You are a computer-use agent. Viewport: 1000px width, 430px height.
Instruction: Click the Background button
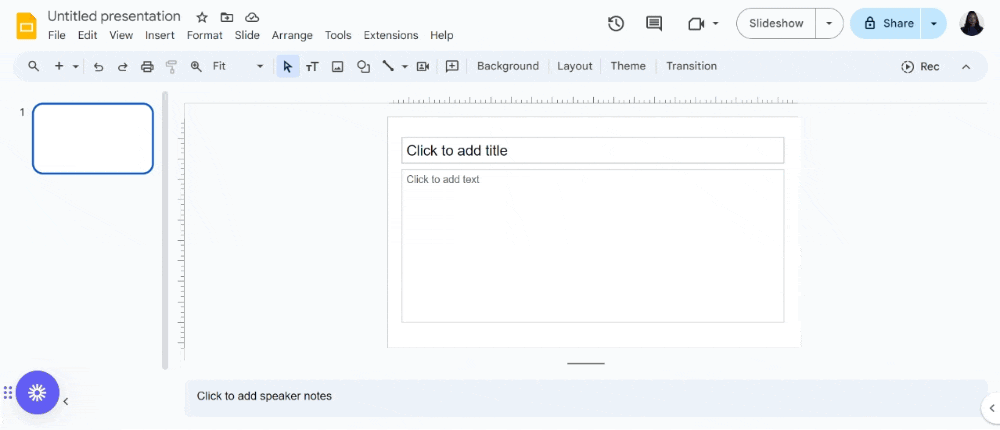508,66
